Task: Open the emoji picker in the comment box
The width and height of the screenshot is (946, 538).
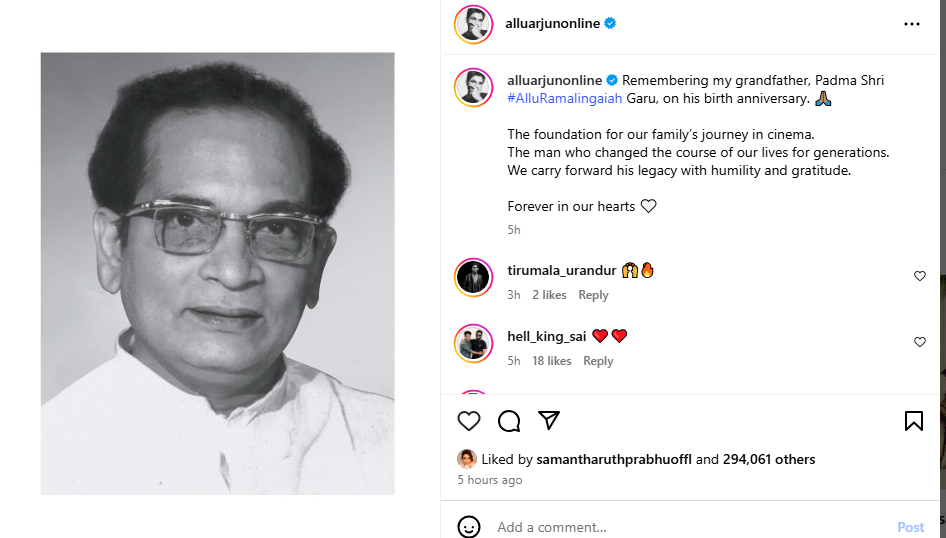Action: (x=468, y=527)
